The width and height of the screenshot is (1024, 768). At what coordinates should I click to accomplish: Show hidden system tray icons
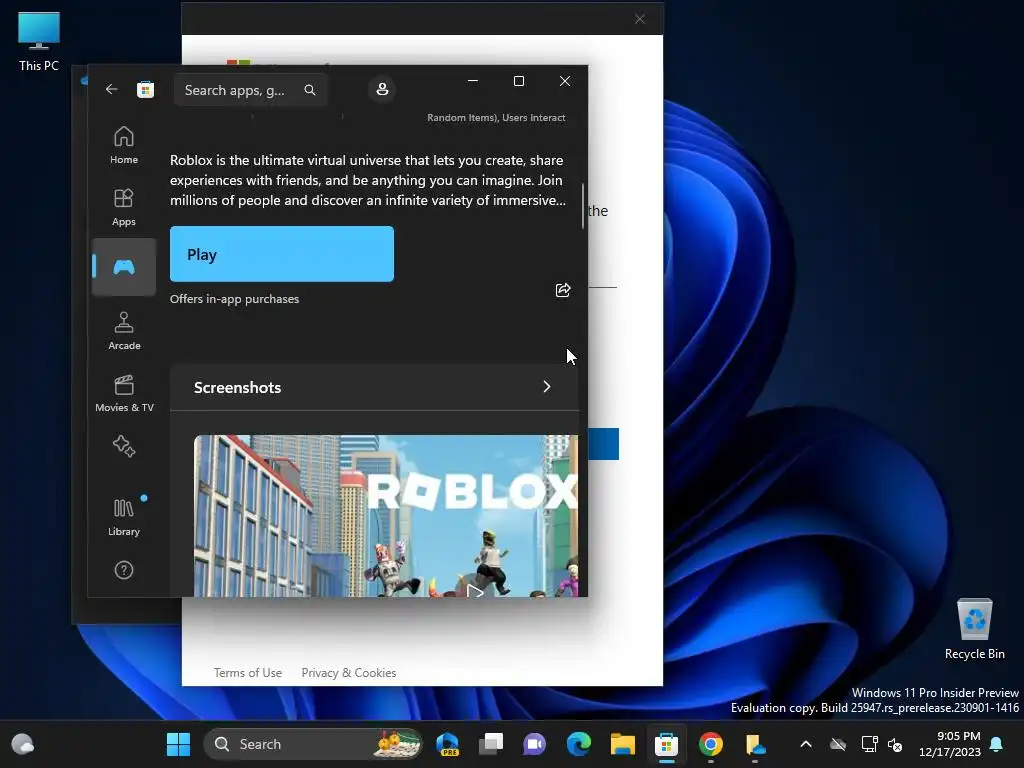806,744
